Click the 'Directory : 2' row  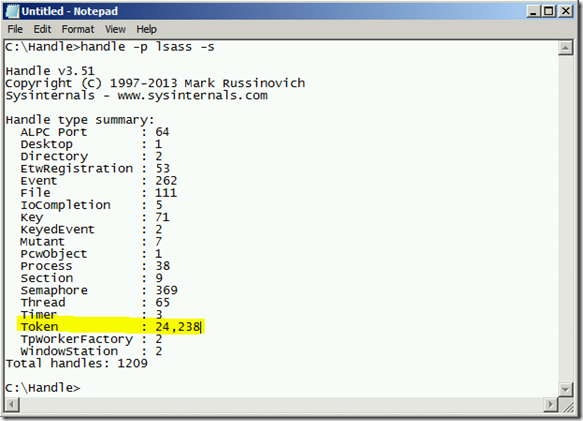pyautogui.click(x=91, y=156)
